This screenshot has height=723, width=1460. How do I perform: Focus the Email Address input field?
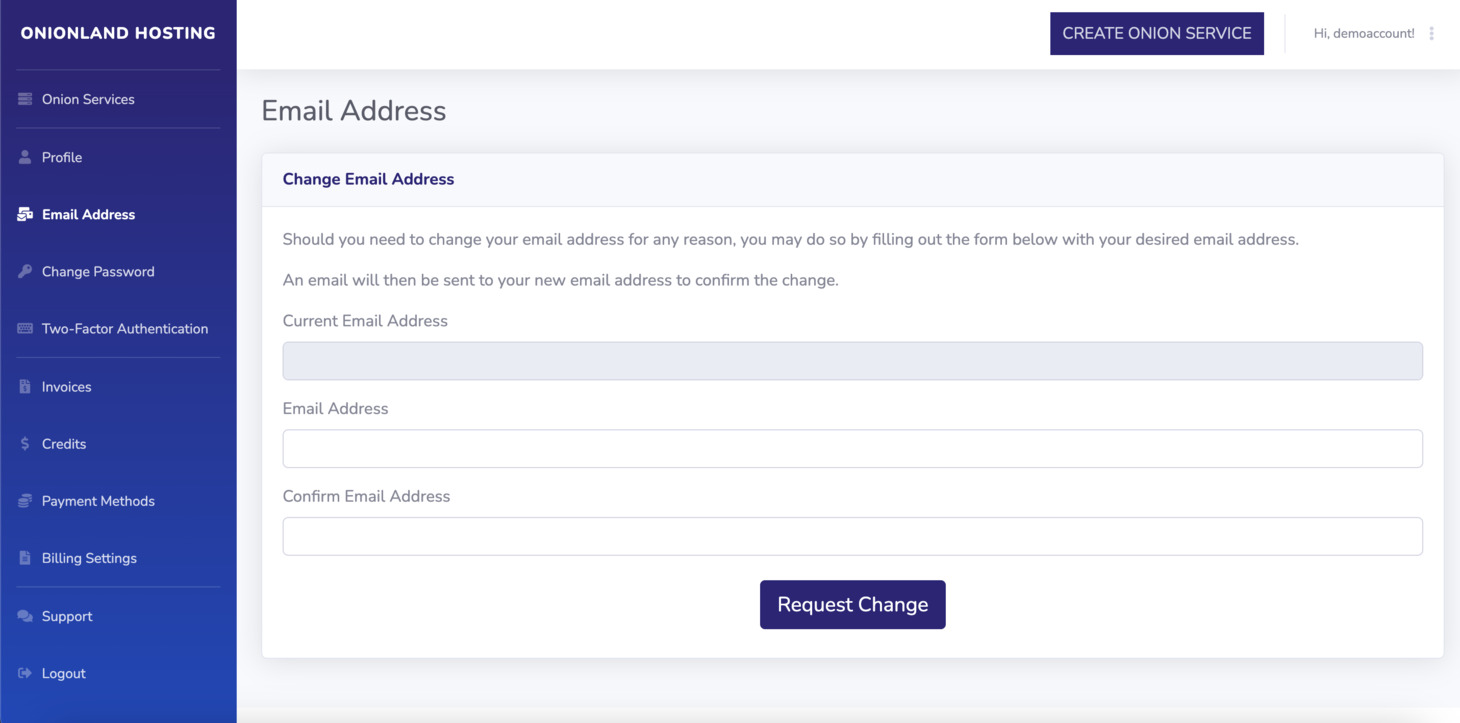[852, 448]
